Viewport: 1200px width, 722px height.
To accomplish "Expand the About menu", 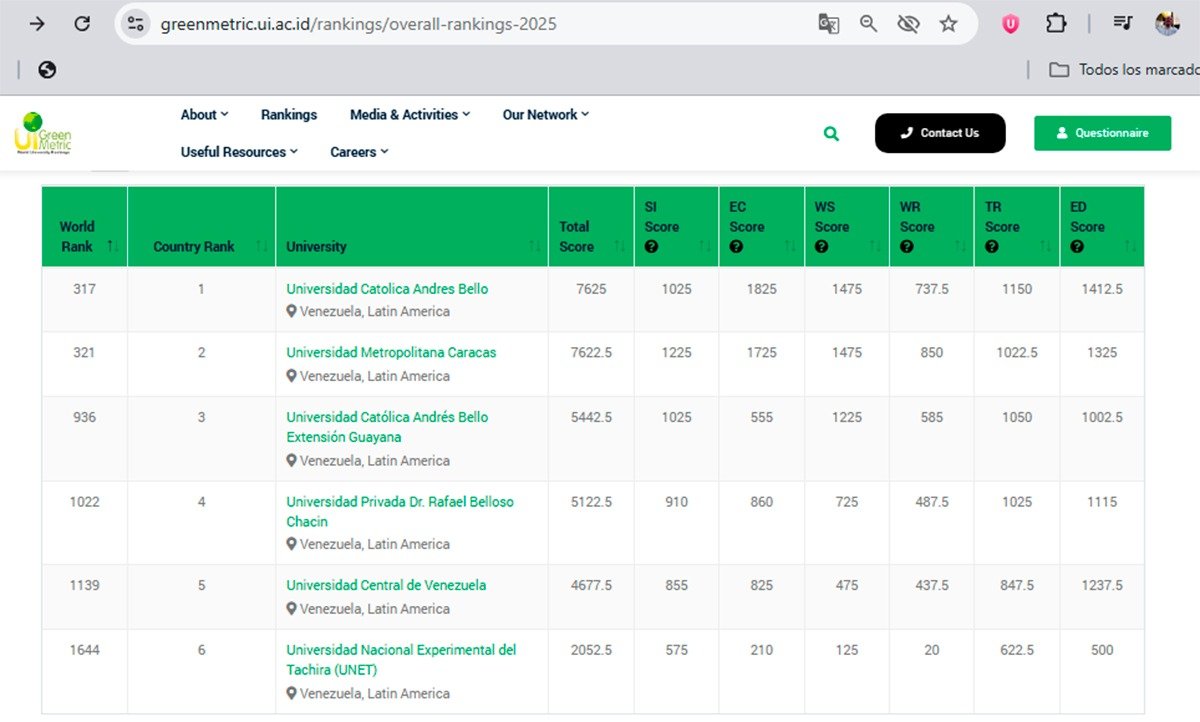I will (204, 114).
